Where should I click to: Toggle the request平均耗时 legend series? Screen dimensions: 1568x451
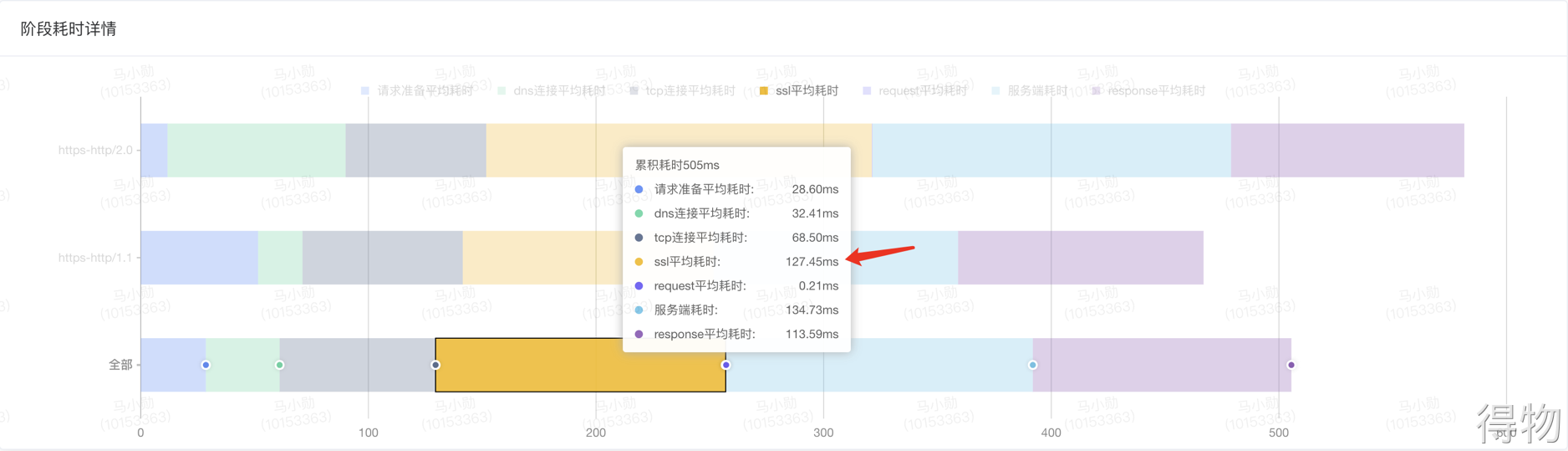click(914, 90)
